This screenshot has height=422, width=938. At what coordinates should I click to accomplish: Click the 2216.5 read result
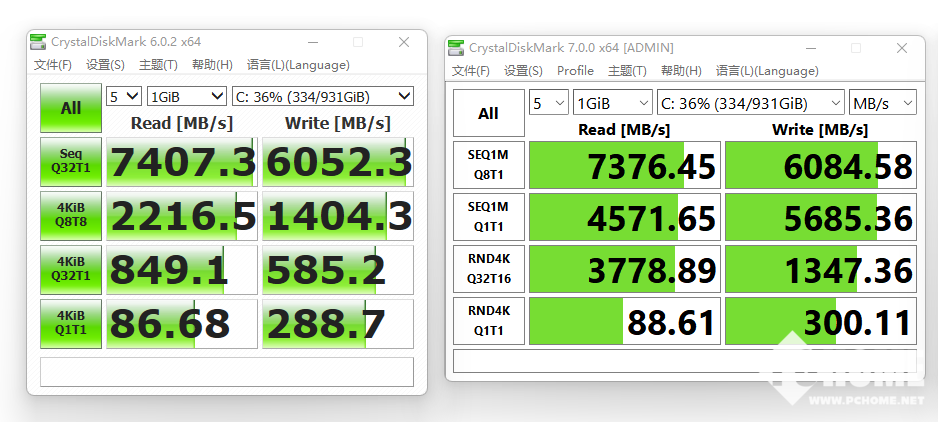point(182,216)
